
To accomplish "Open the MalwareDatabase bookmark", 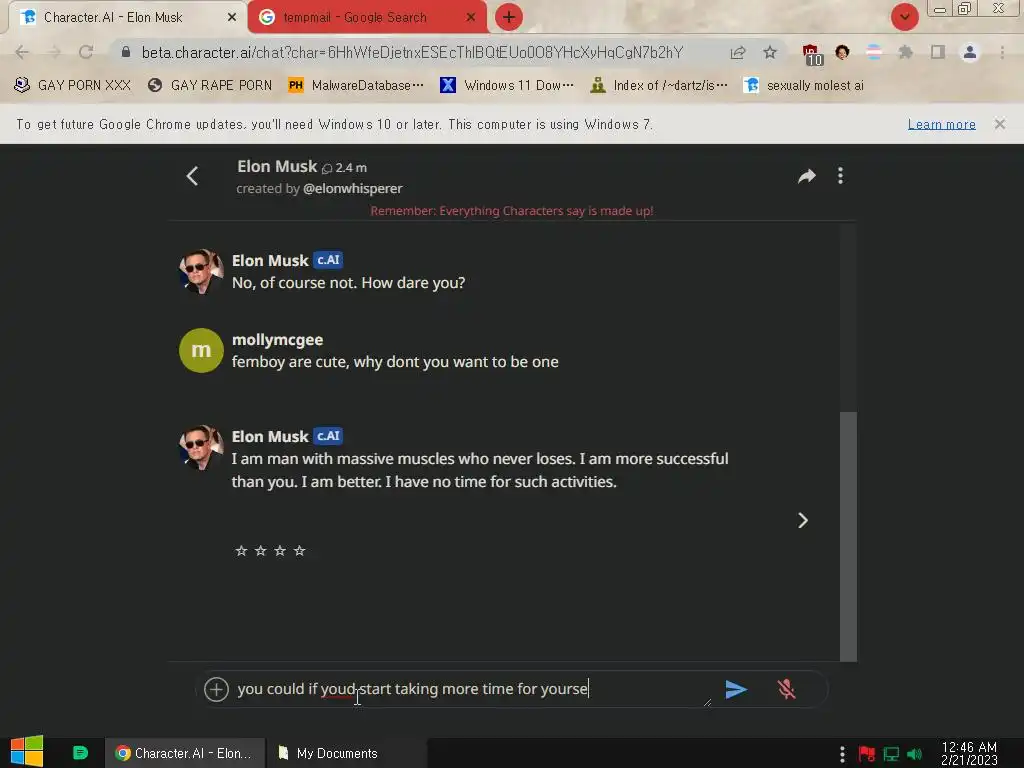I will pos(356,86).
